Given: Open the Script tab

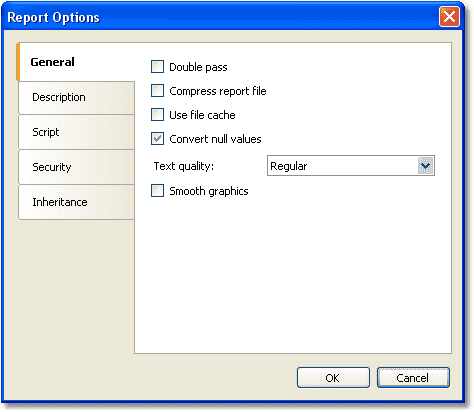Looking at the screenshot, I should (76, 132).
